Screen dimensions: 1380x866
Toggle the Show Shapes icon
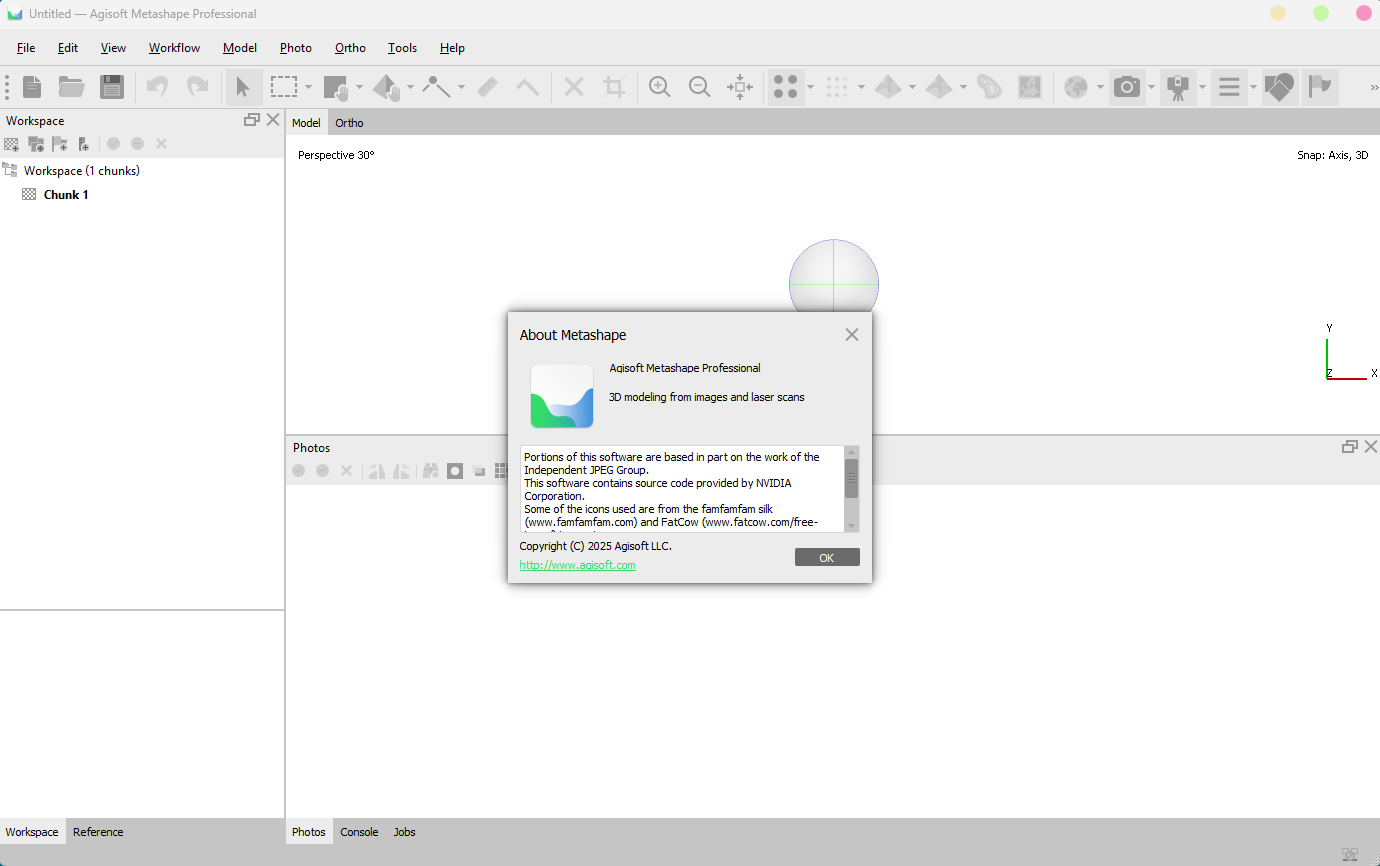tap(1279, 87)
